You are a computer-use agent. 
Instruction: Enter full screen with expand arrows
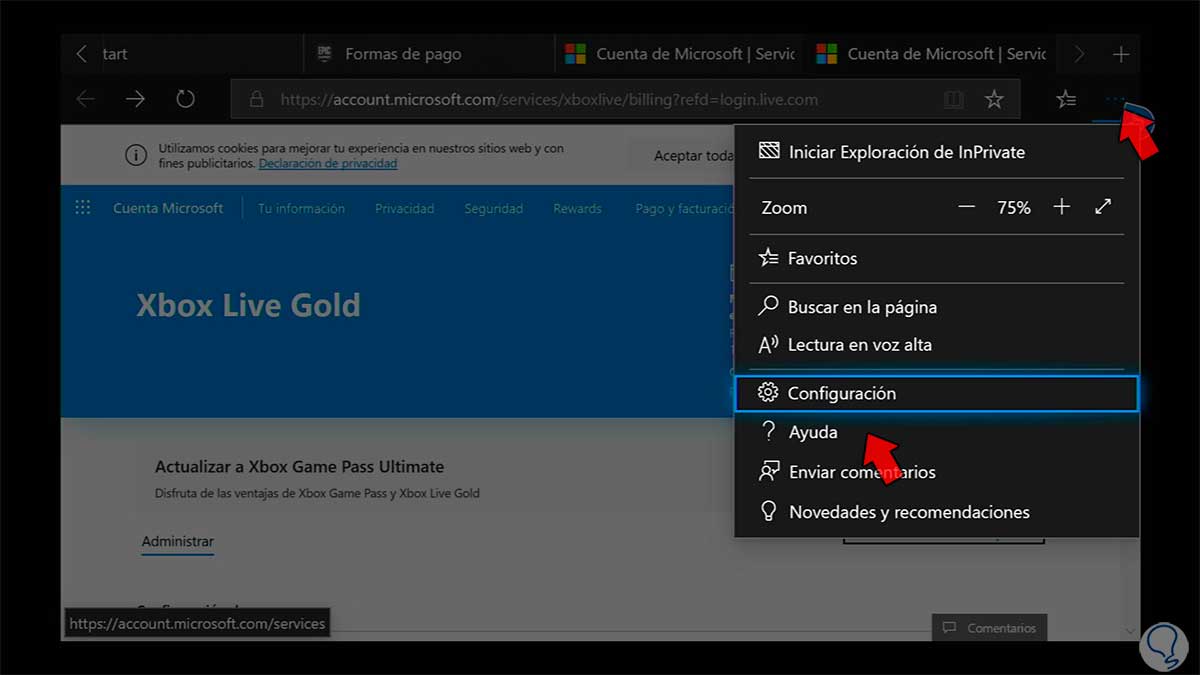[1103, 207]
